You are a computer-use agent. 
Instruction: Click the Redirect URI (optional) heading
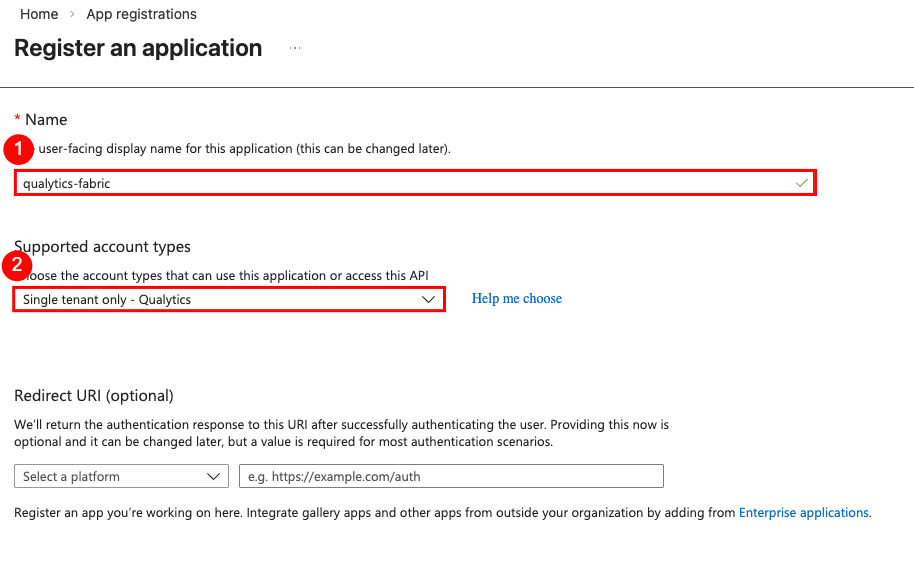click(94, 395)
